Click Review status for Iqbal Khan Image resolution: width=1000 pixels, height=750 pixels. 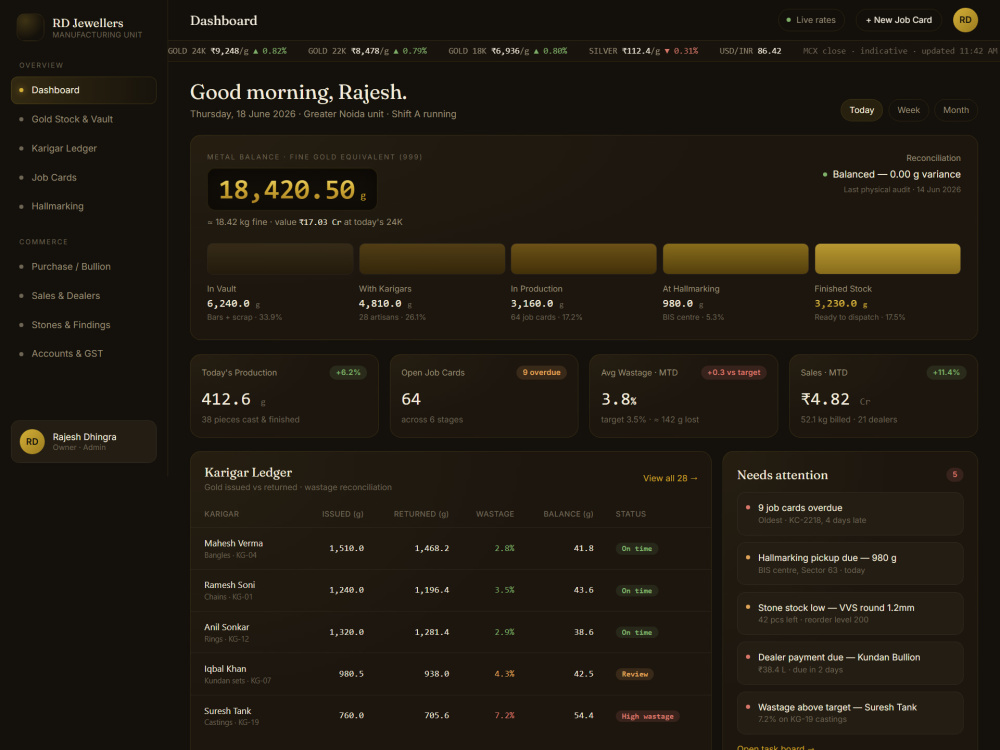pyautogui.click(x=635, y=674)
